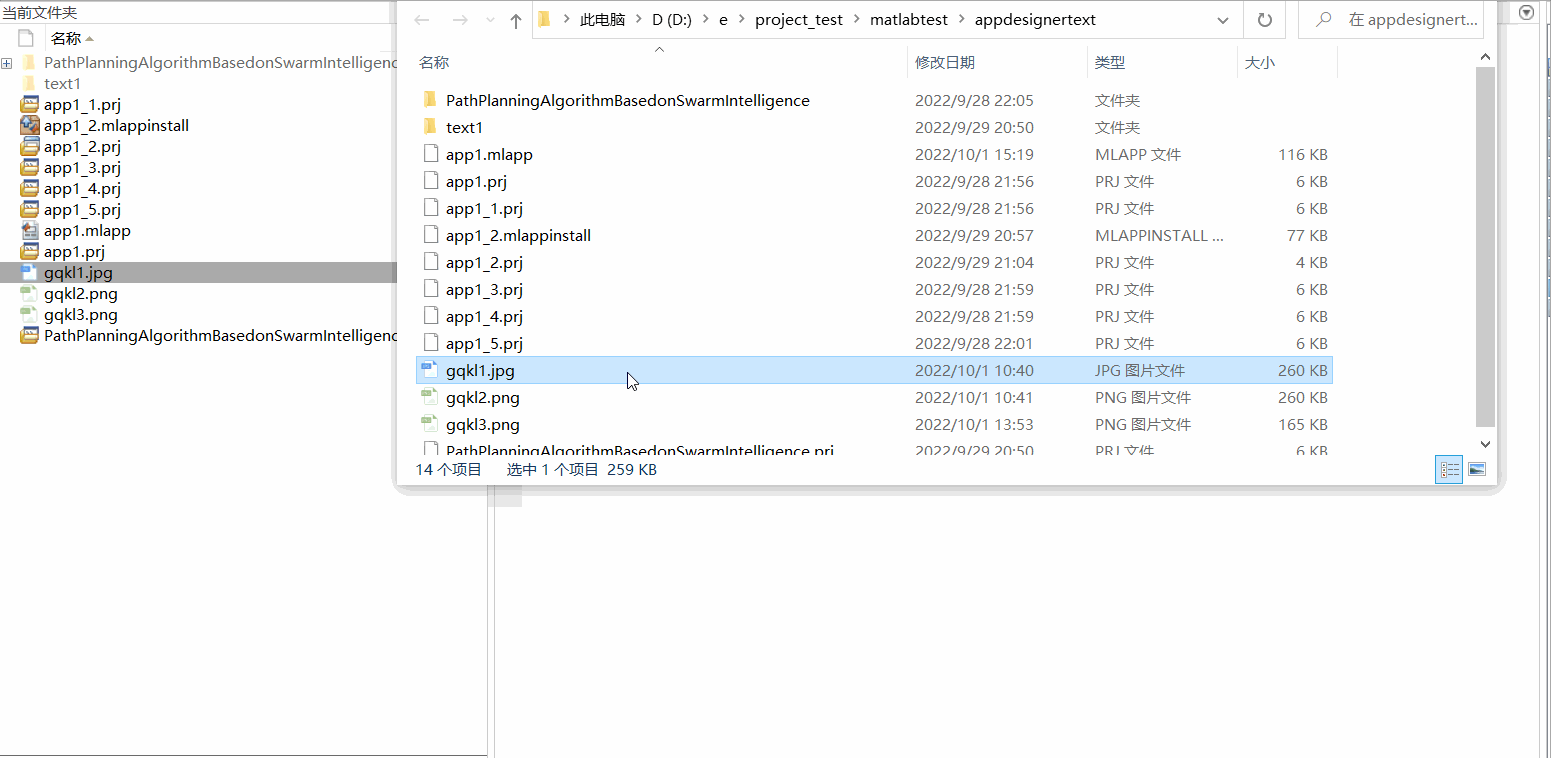Select appdesignertext in the address breadcrumb
Screen dimensions: 1551x758
point(1035,20)
